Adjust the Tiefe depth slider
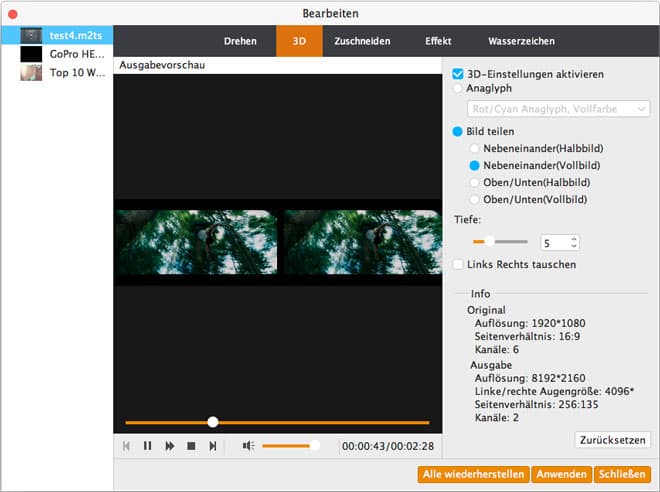Image resolution: width=660 pixels, height=492 pixels. pos(489,241)
